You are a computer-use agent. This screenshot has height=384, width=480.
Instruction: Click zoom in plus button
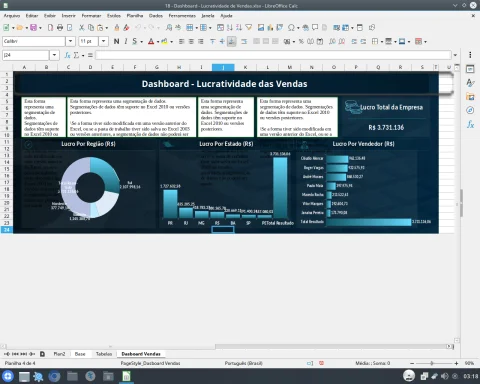(x=456, y=363)
